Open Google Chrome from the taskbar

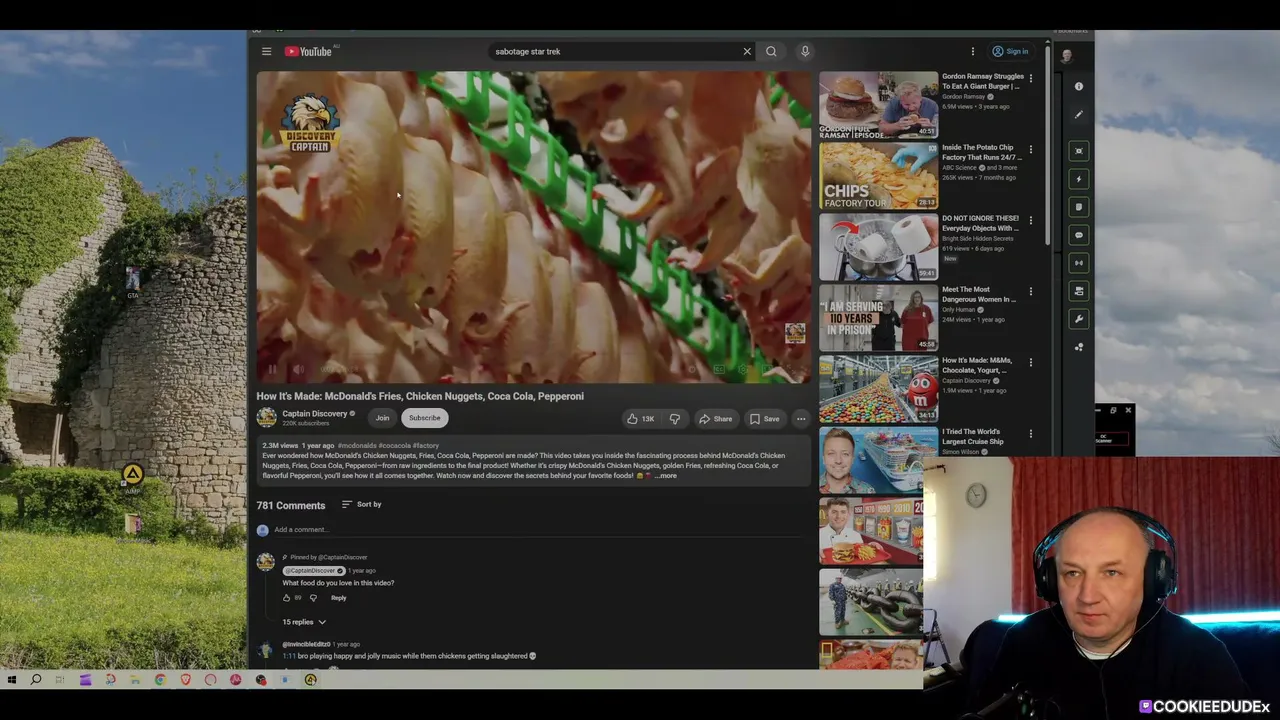click(160, 680)
